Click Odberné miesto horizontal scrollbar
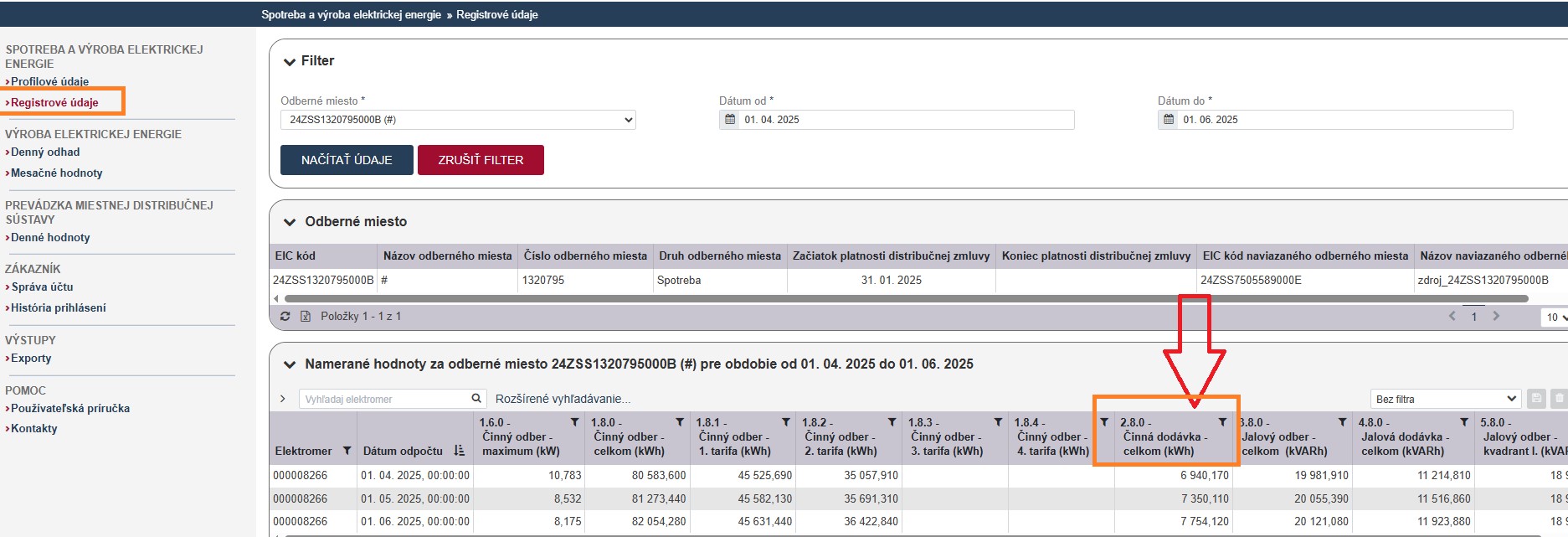 (x=906, y=298)
